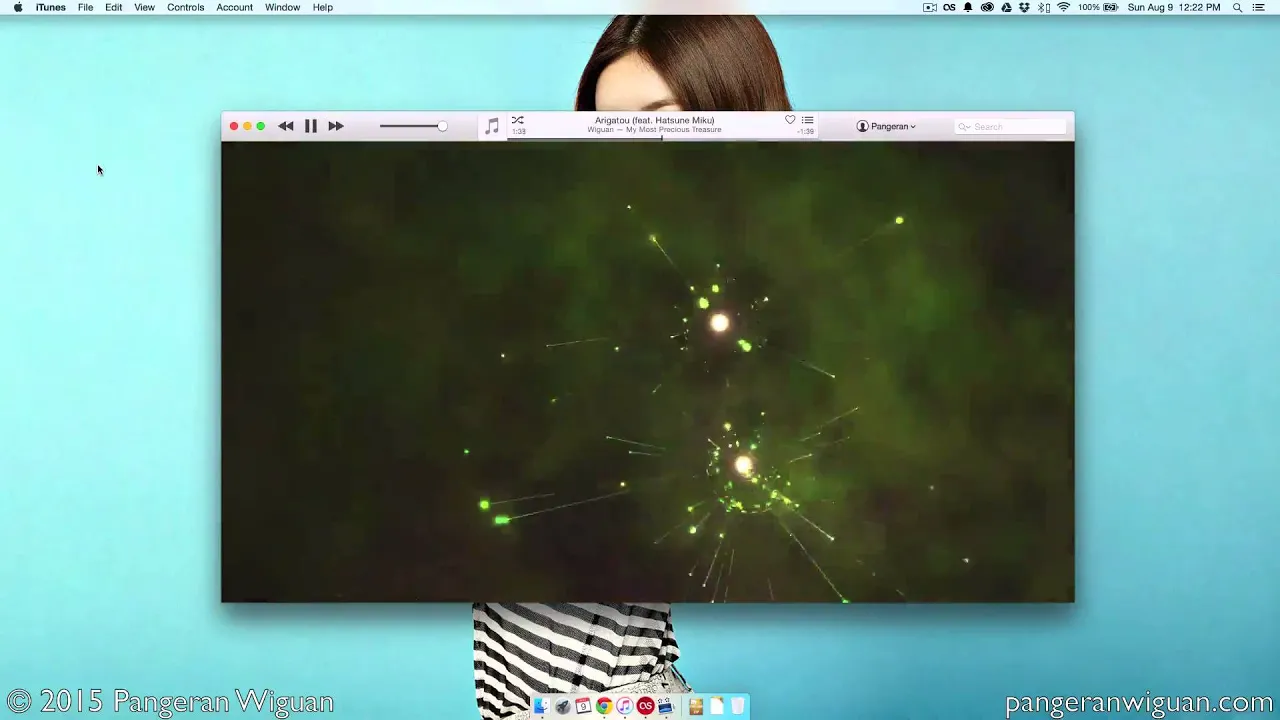1280x720 pixels.
Task: Open the Account menu
Action: [235, 7]
